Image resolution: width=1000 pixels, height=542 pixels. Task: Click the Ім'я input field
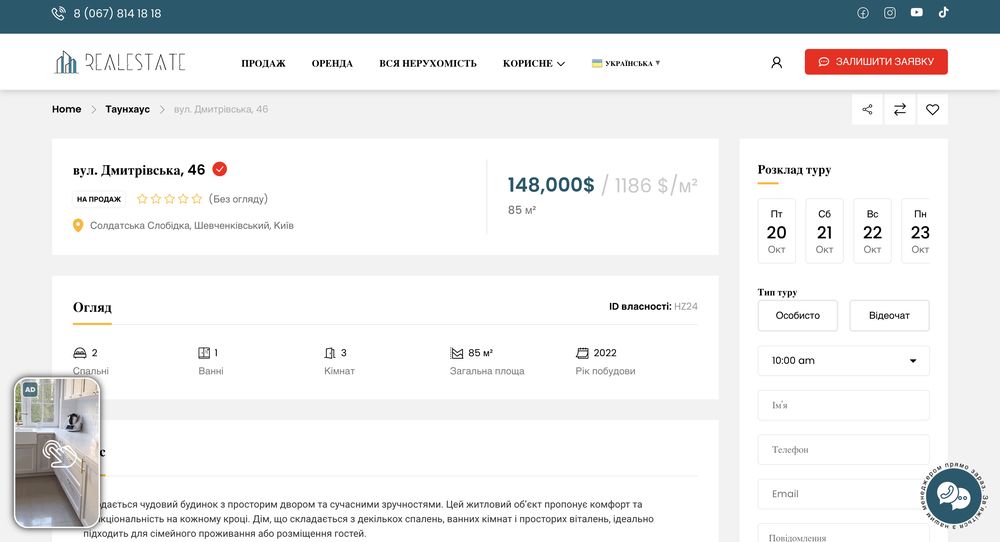tap(843, 405)
